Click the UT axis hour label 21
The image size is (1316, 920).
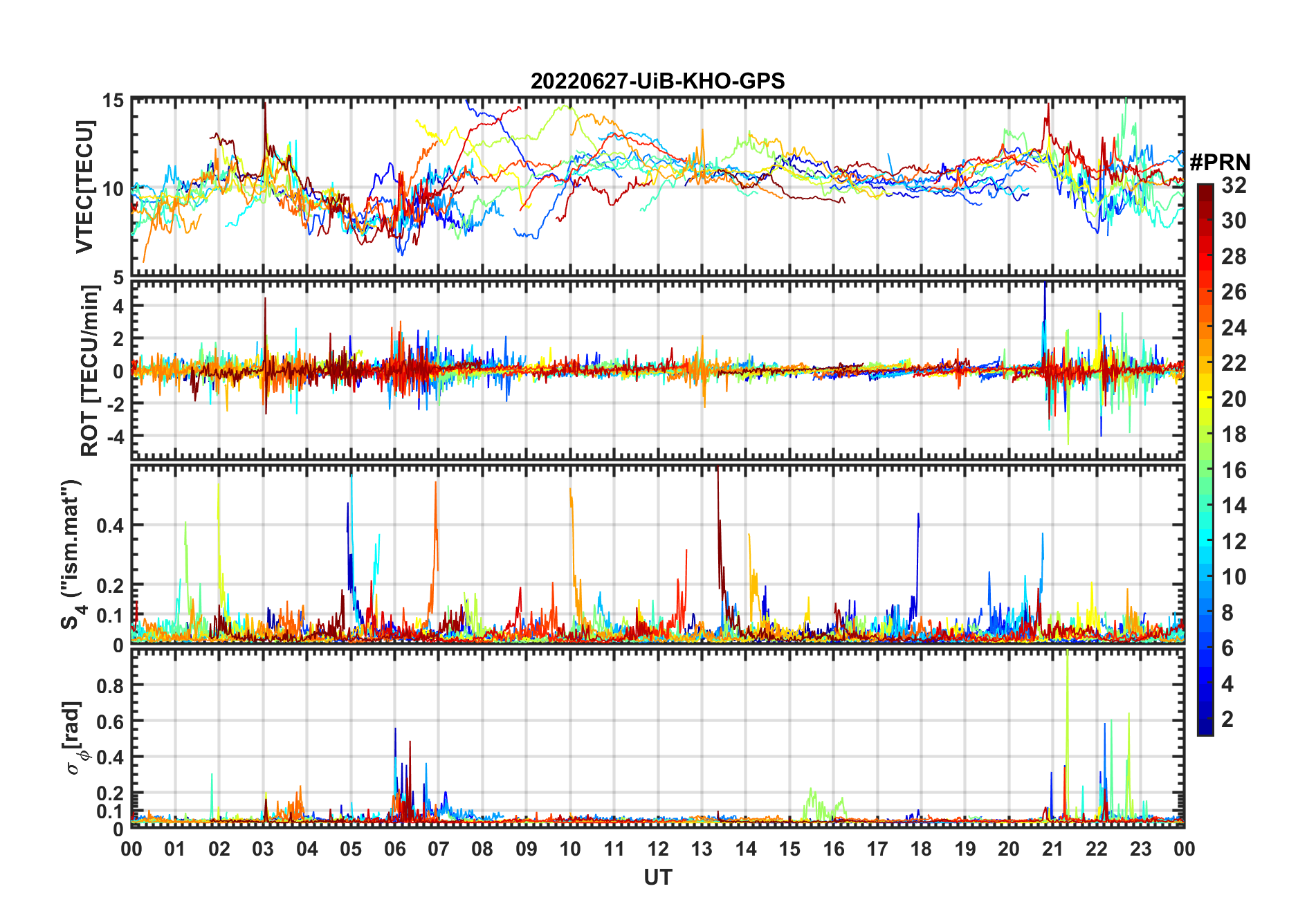click(1052, 849)
